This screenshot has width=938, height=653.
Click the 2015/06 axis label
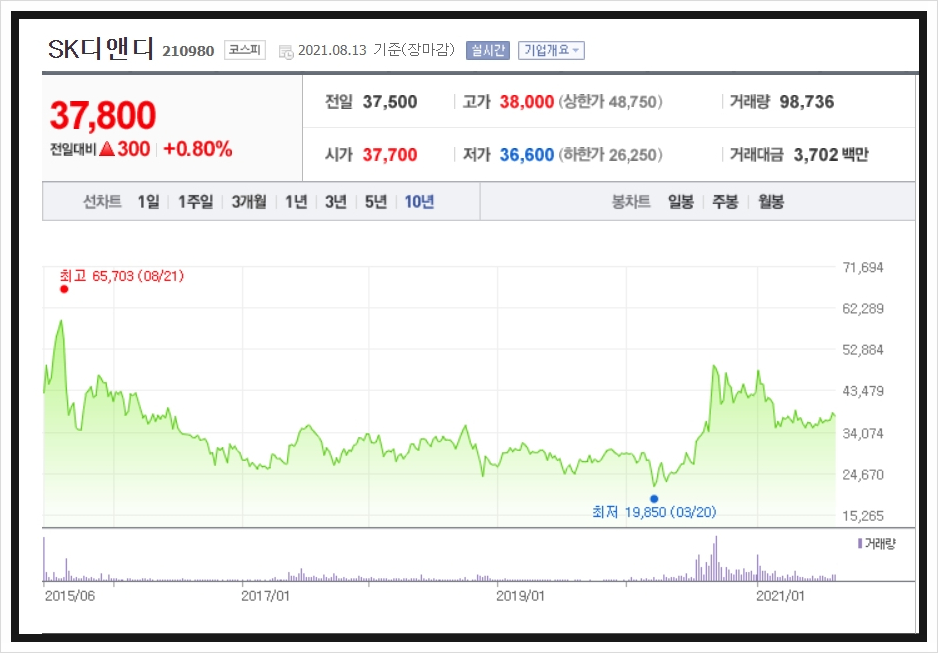click(x=70, y=596)
